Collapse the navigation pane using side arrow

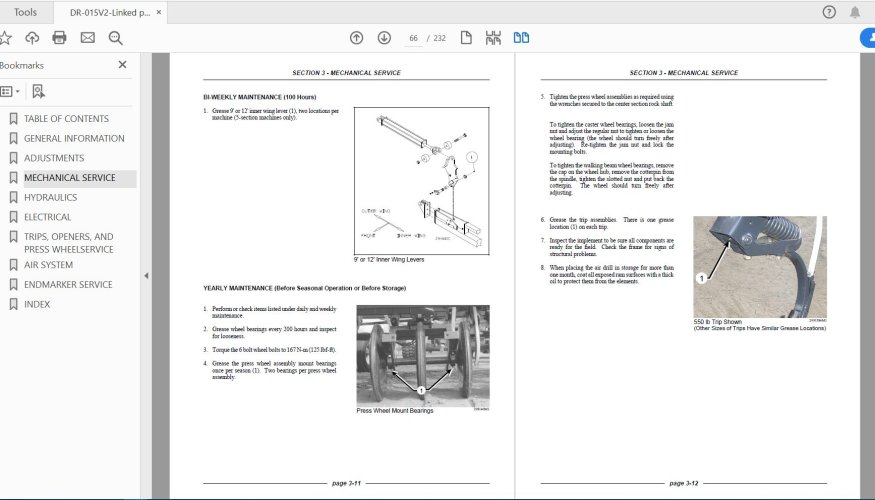[146, 276]
